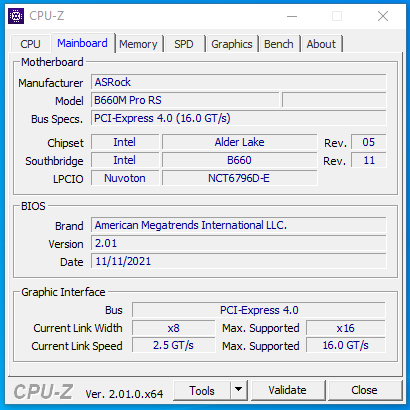Screen dimensions: 410x410
Task: Click the Current Link Width label
Action: pos(78,328)
